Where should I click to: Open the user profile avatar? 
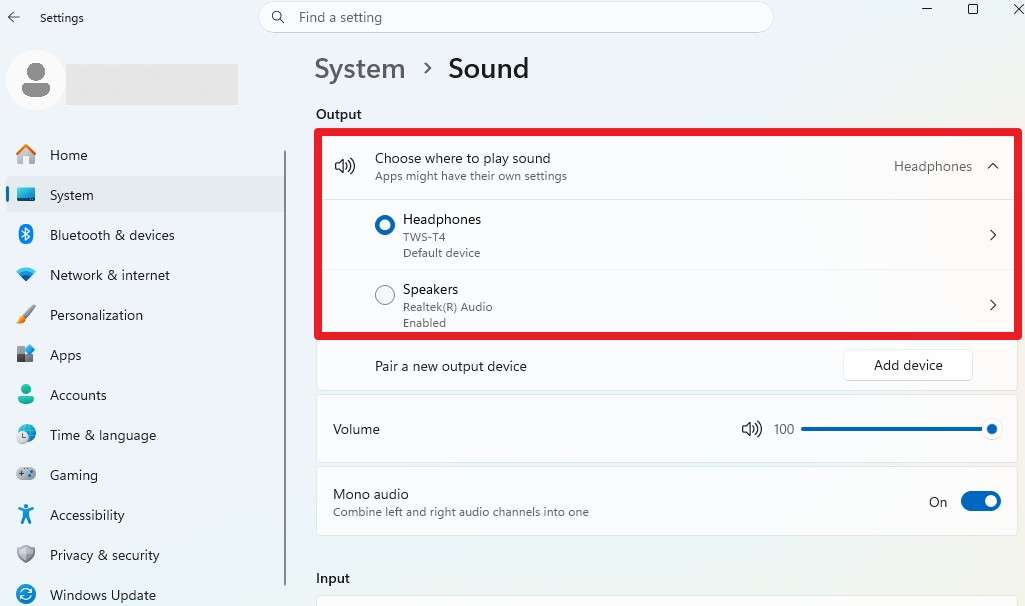click(36, 80)
